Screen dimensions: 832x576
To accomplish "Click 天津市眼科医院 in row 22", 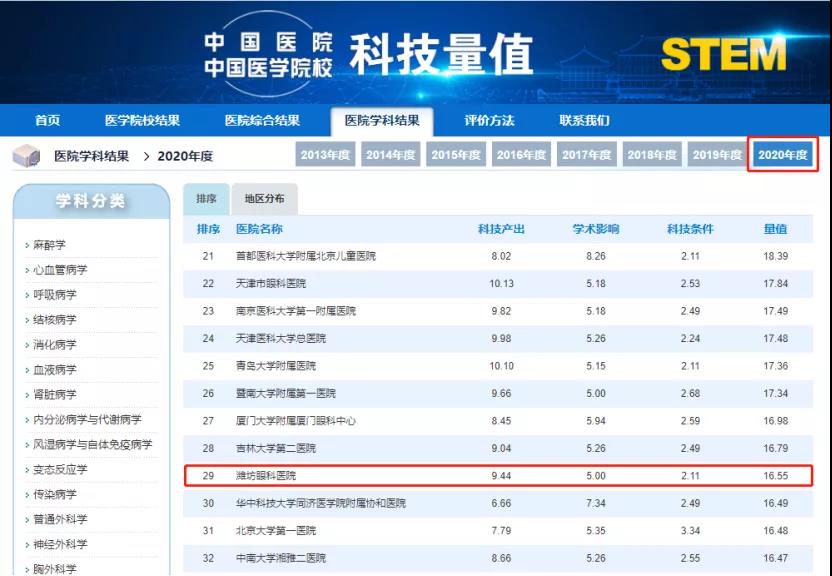I will click(271, 284).
